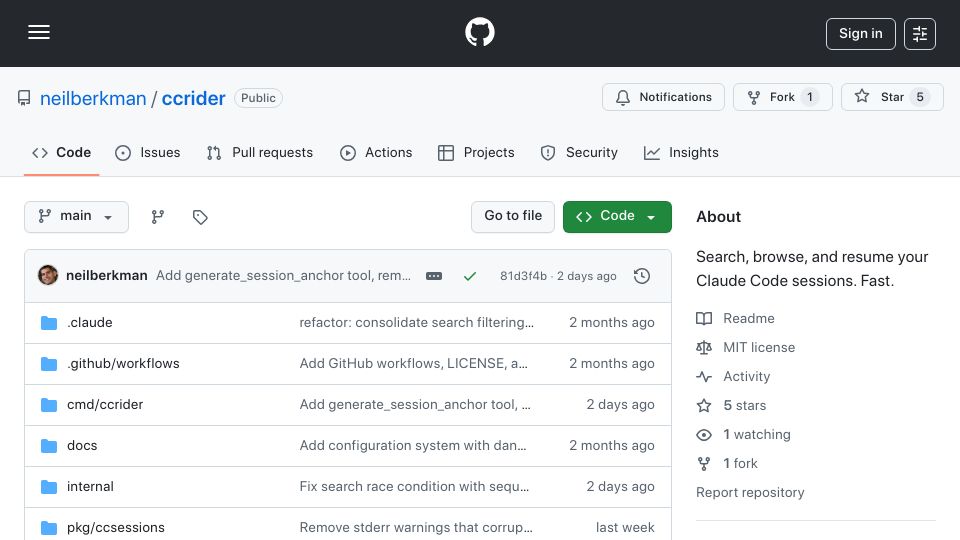Image resolution: width=960 pixels, height=540 pixels.
Task: Click the scales icon beside MIT license
Action: tap(704, 347)
